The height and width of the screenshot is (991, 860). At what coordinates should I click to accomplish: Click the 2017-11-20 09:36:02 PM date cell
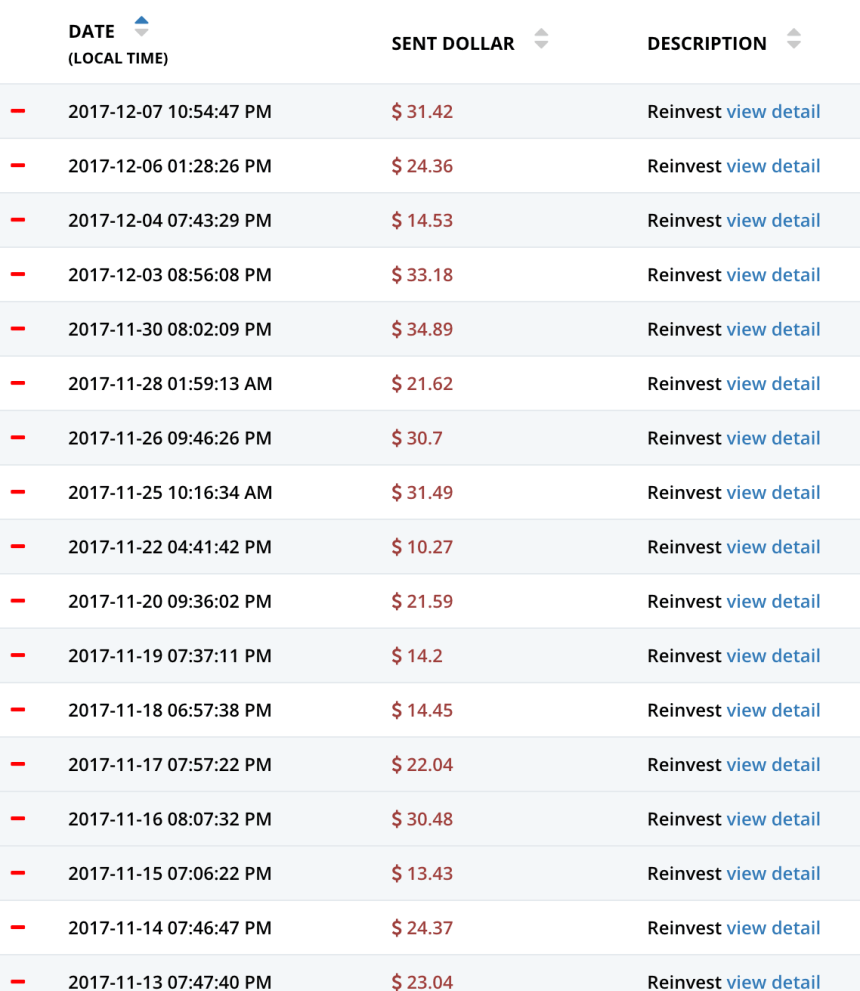pyautogui.click(x=170, y=601)
